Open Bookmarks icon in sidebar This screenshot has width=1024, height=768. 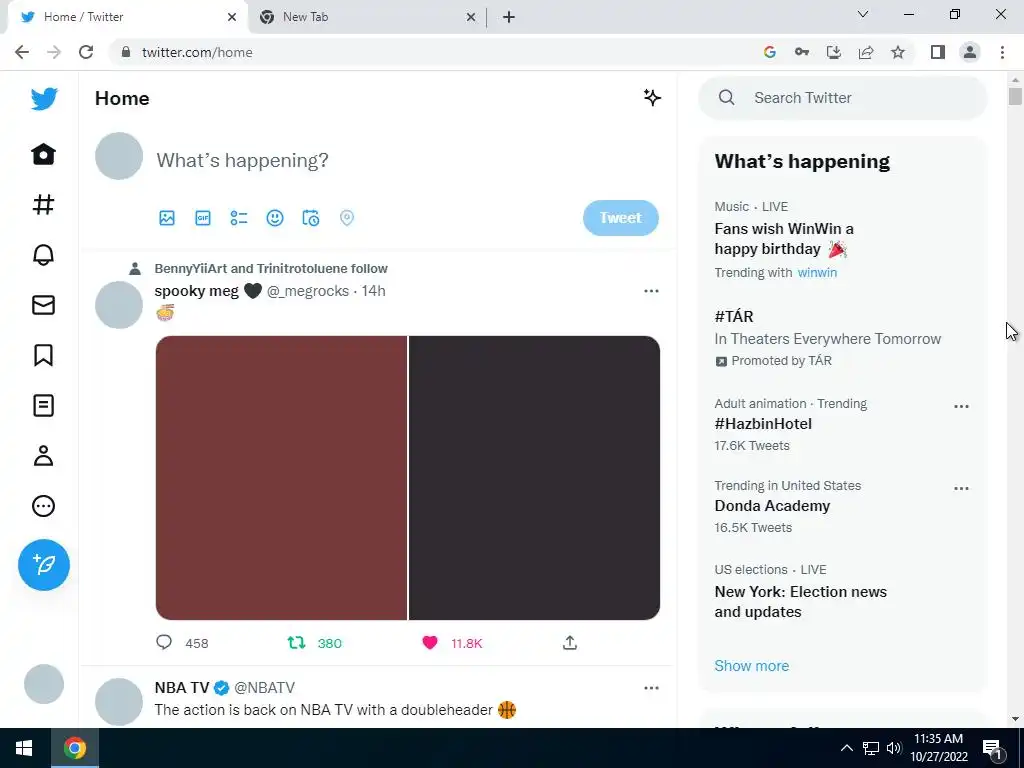(44, 355)
